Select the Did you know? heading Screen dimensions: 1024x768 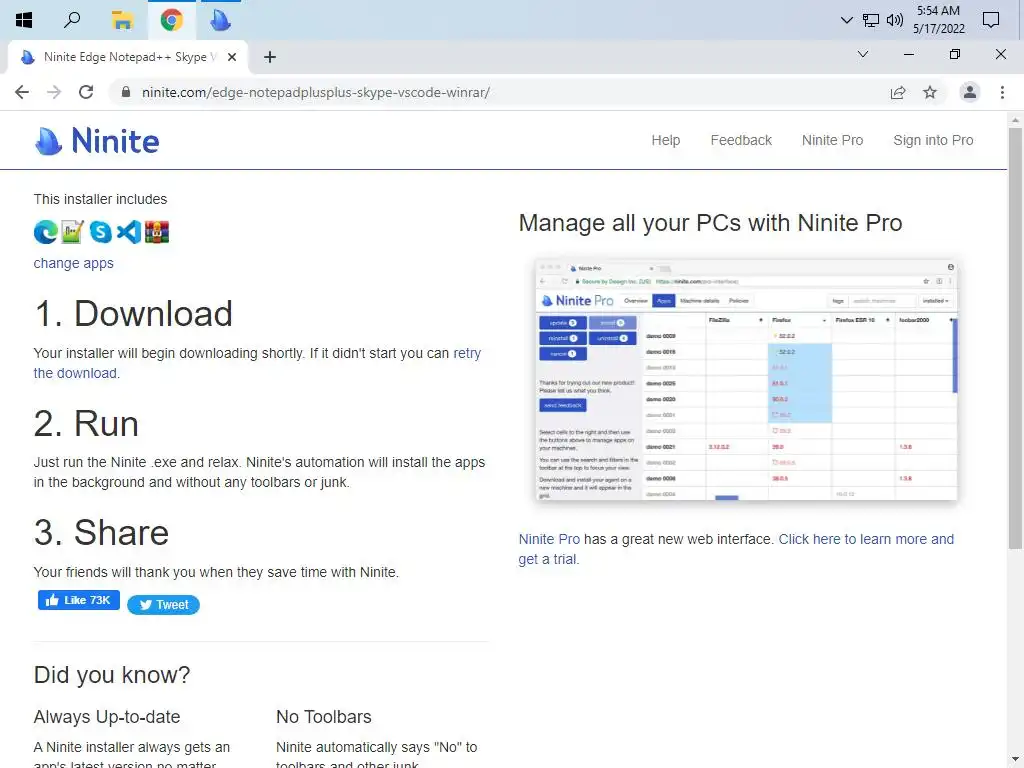click(112, 675)
